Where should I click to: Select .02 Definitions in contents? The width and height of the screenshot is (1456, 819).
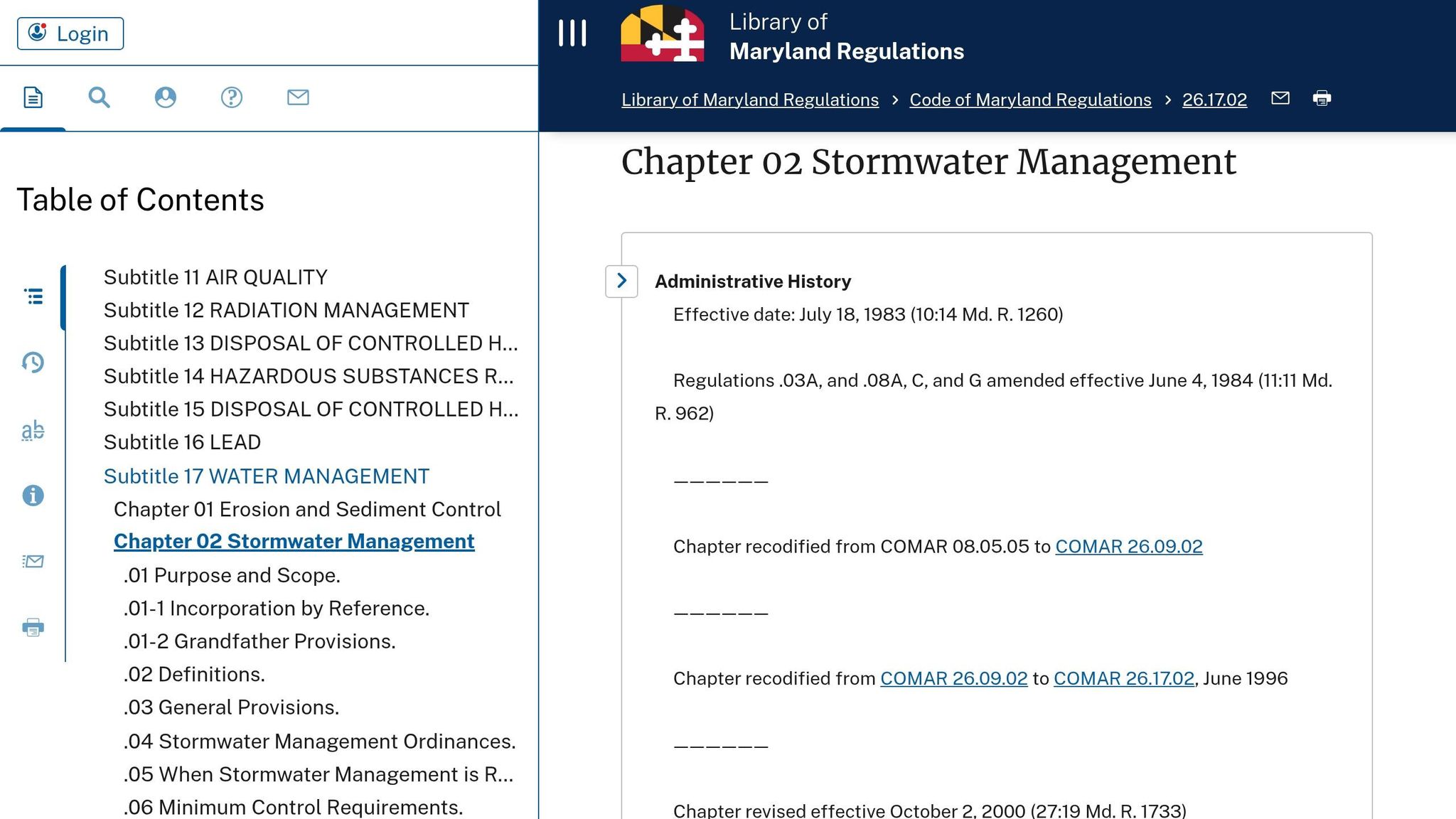click(194, 674)
